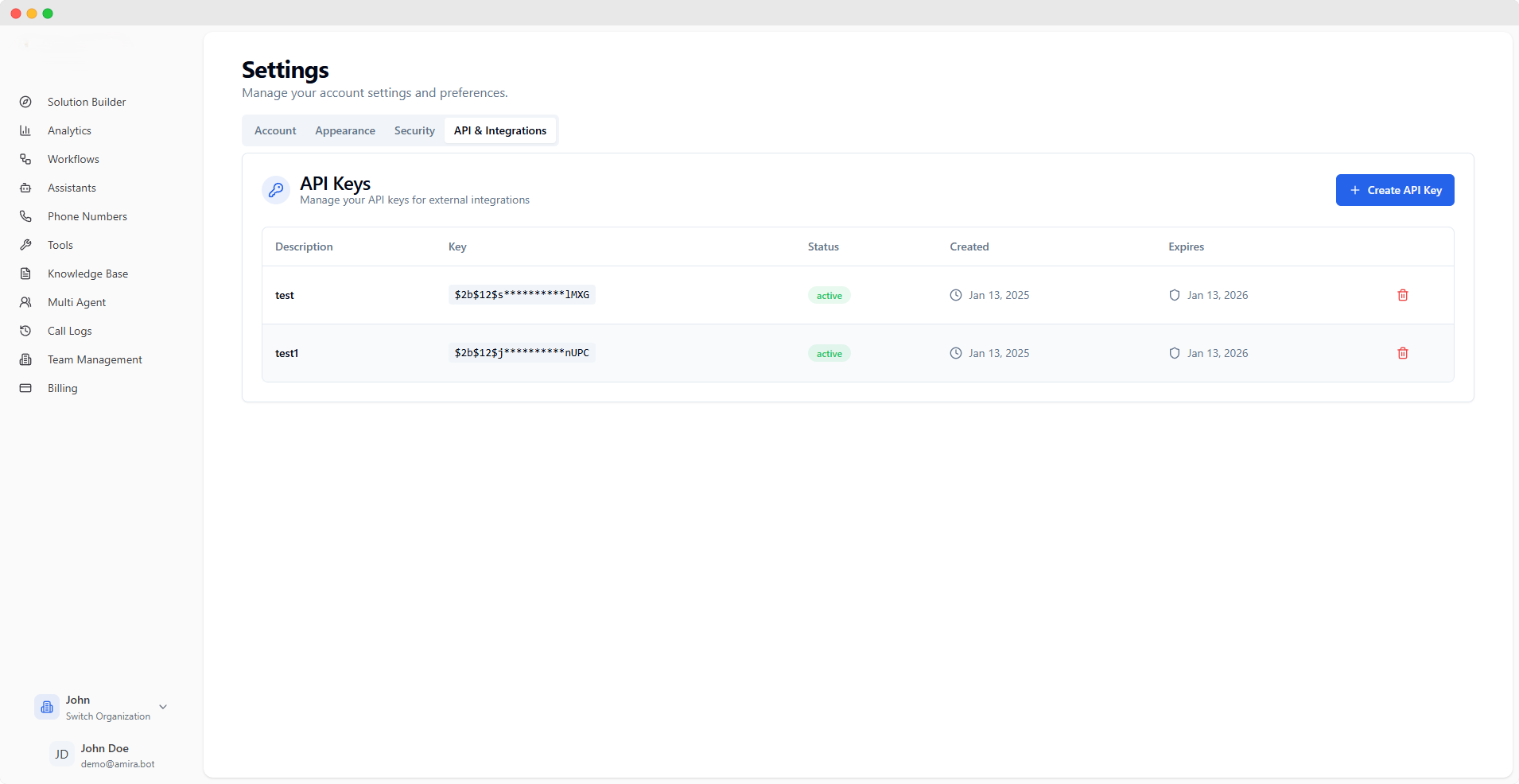Click the Multi Agent icon
The image size is (1519, 784).
point(26,302)
